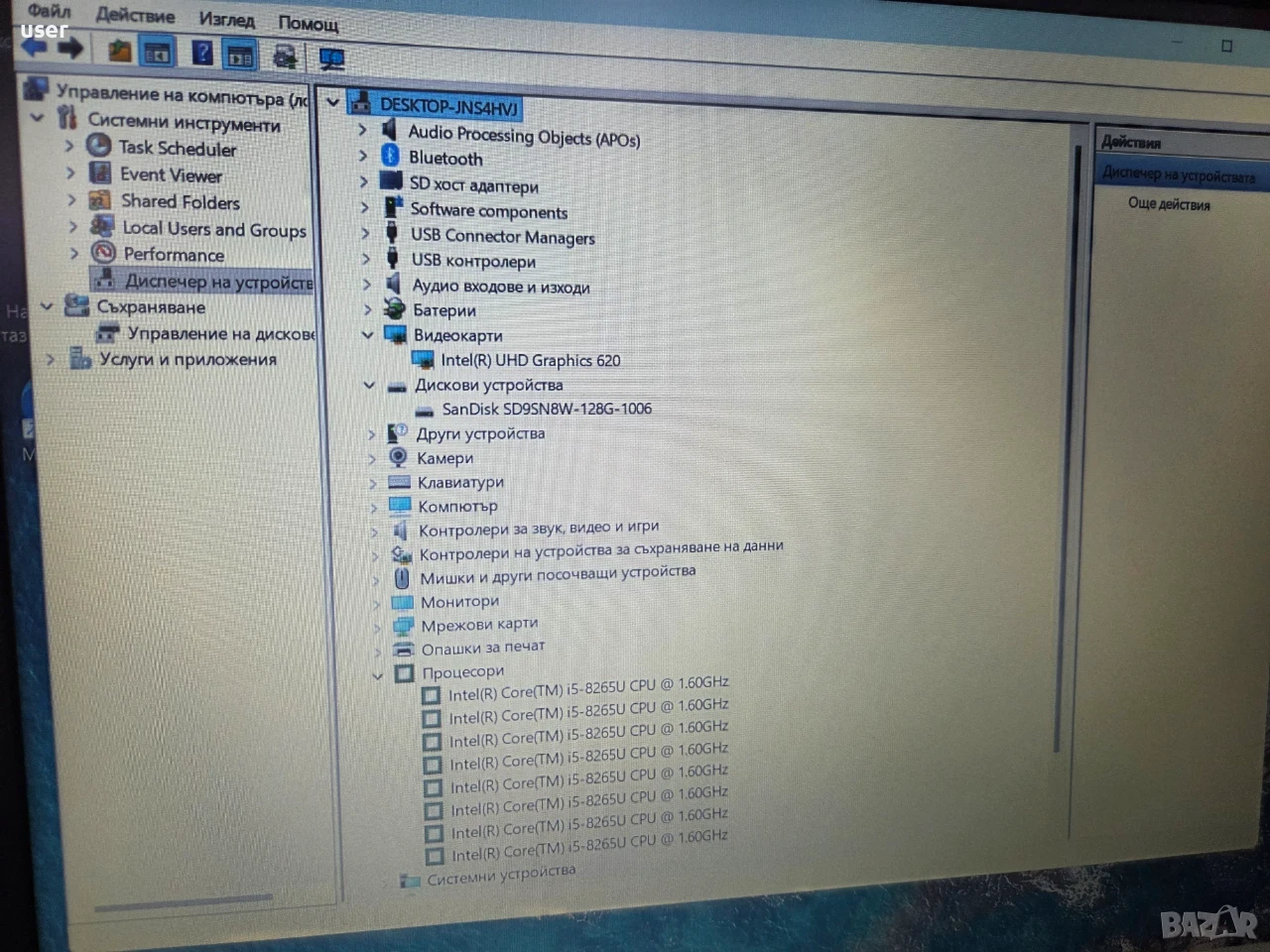
Task: Click the Bluetooth icon
Action: pyautogui.click(x=390, y=156)
